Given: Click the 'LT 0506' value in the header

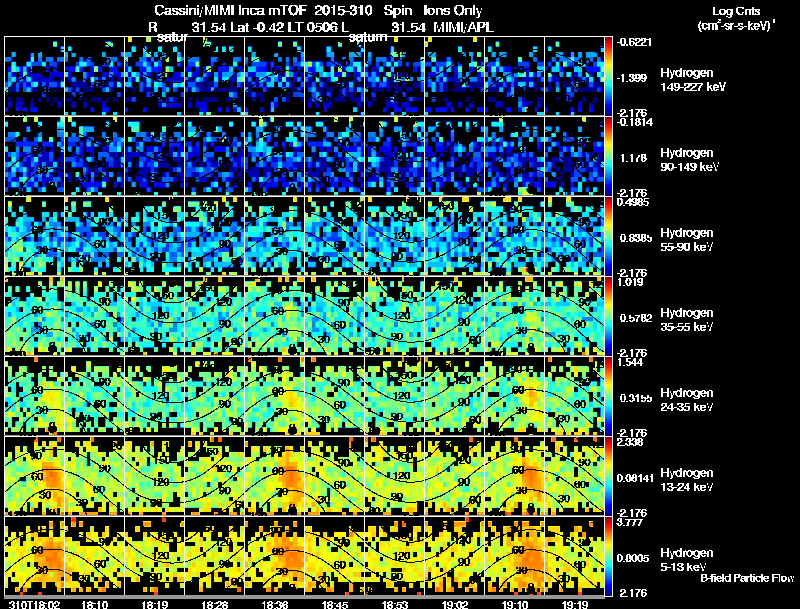Looking at the screenshot, I should point(311,28).
